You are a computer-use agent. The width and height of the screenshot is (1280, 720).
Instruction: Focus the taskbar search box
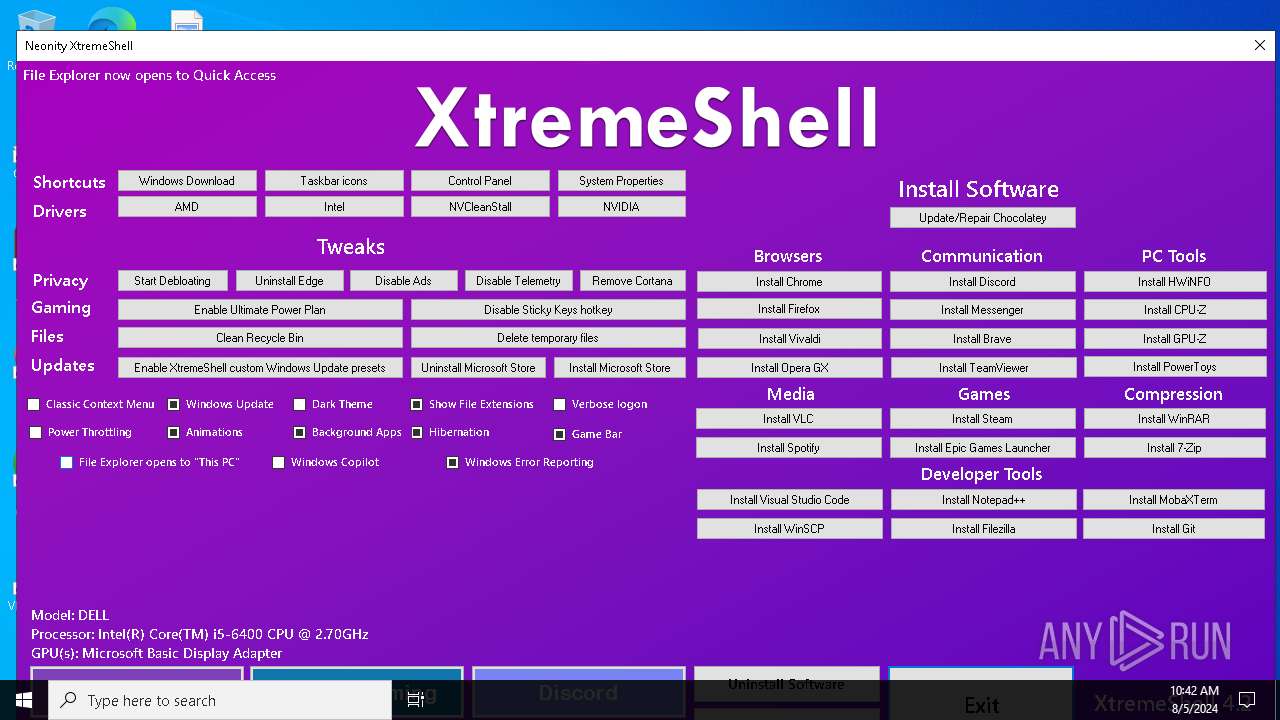click(x=220, y=700)
